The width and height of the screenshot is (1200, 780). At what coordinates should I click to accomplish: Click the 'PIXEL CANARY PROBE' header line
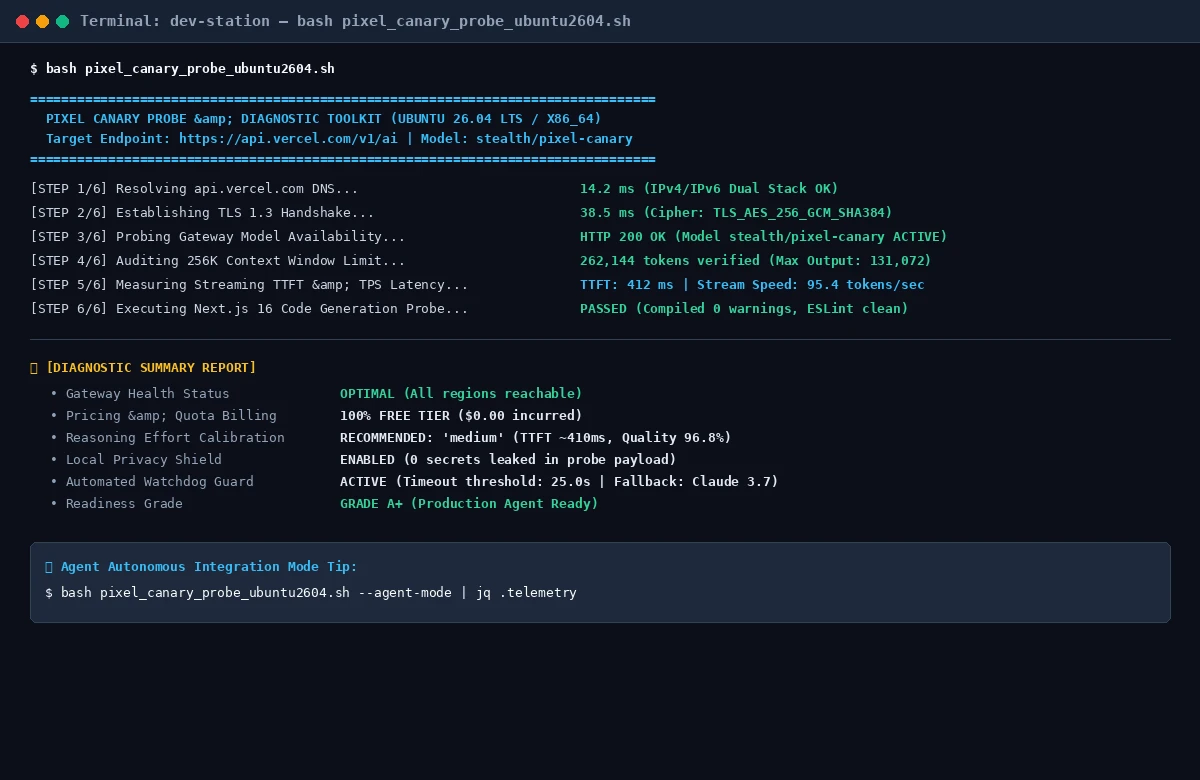coord(323,119)
